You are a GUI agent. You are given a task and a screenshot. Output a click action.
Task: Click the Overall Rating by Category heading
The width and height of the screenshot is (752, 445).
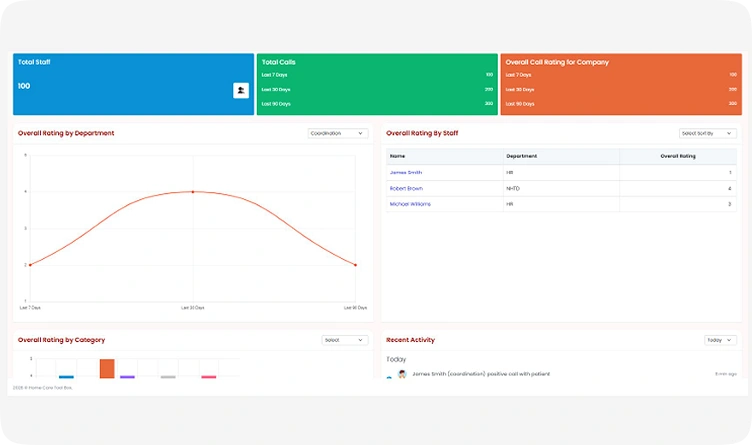coord(61,340)
